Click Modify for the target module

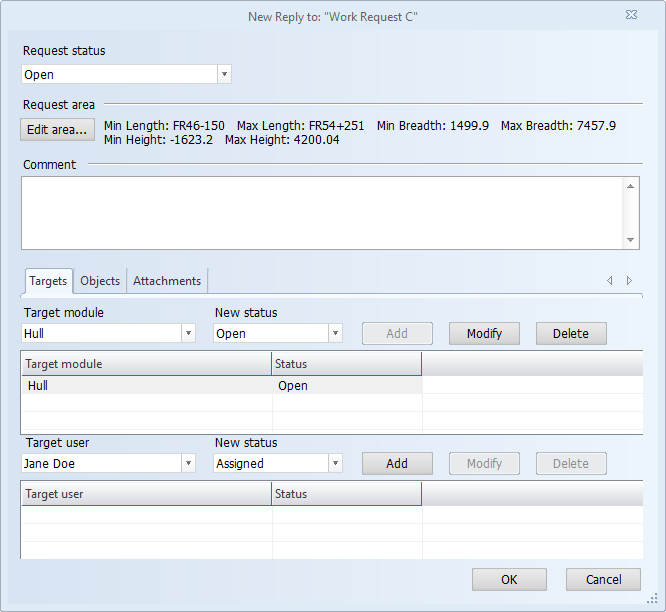(484, 334)
